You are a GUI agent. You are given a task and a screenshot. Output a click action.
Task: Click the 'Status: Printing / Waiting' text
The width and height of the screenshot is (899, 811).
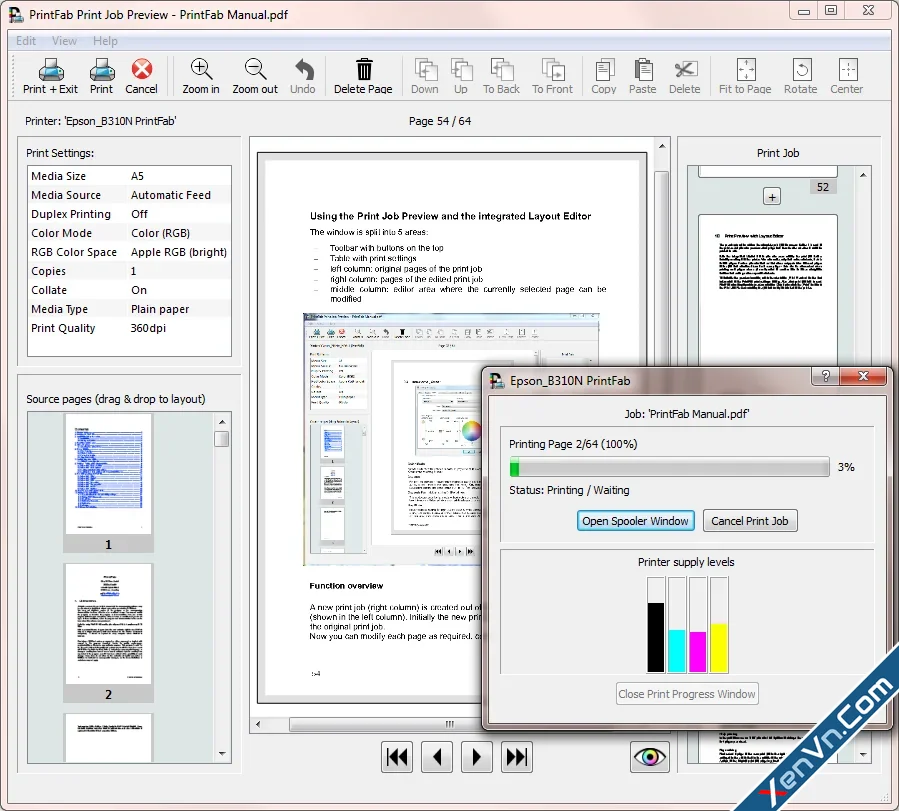(569, 490)
